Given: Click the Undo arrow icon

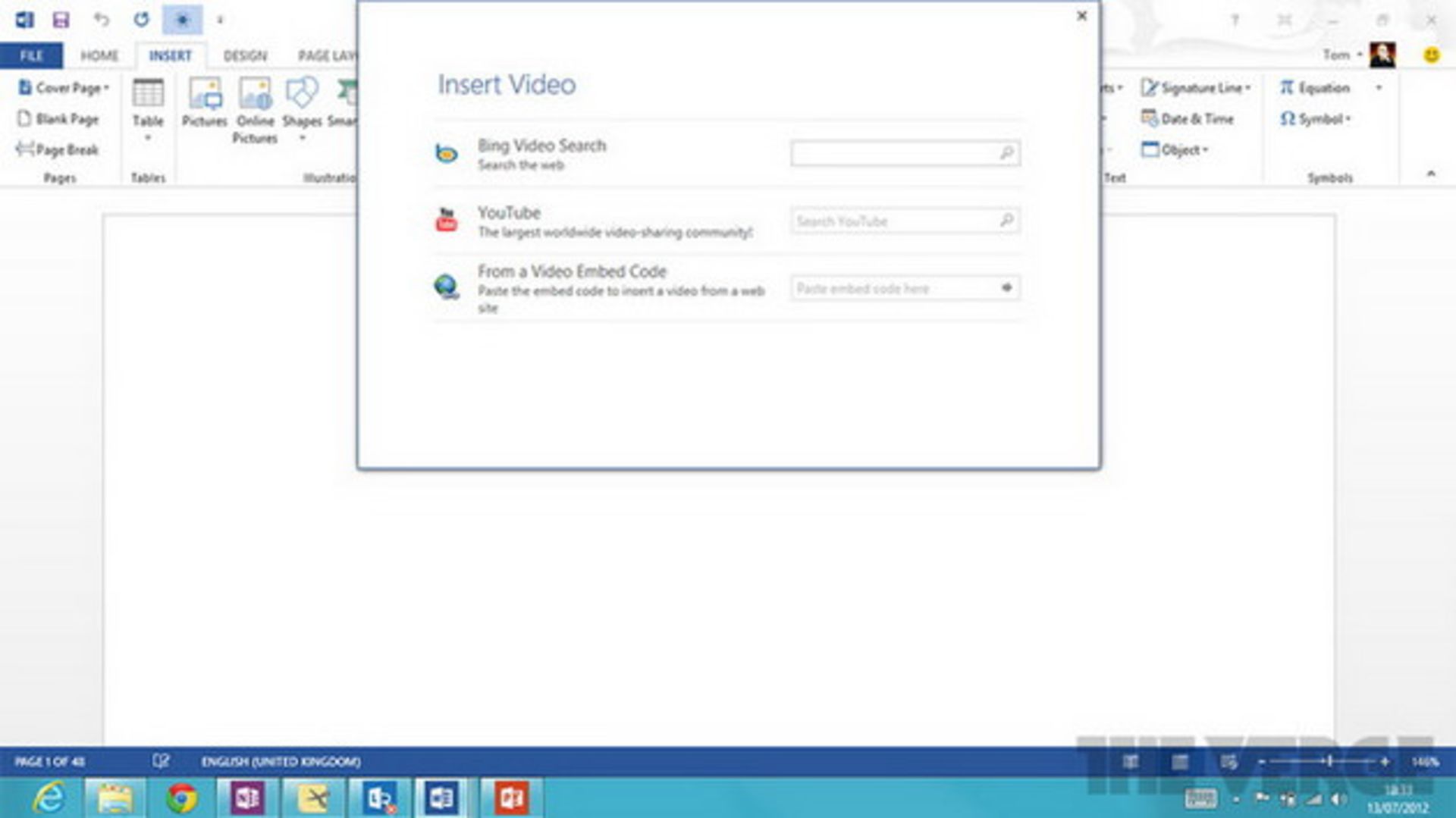Looking at the screenshot, I should (x=102, y=20).
